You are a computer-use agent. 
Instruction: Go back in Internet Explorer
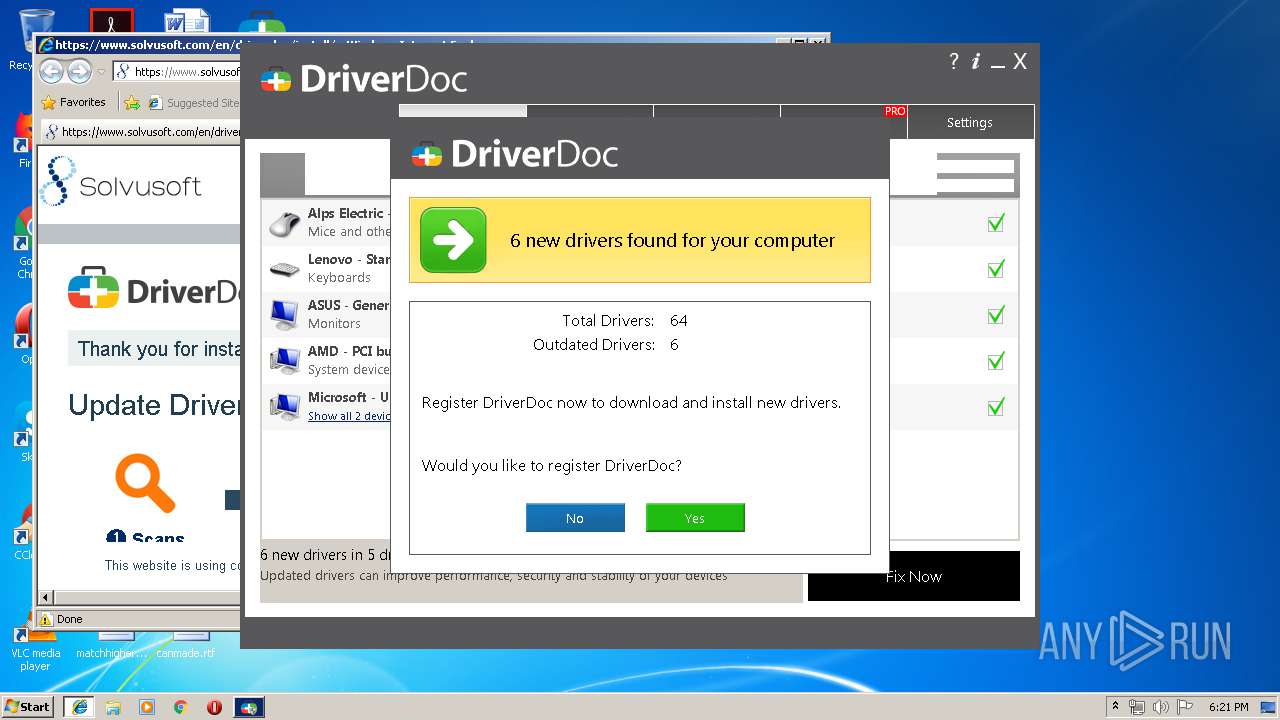(52, 72)
